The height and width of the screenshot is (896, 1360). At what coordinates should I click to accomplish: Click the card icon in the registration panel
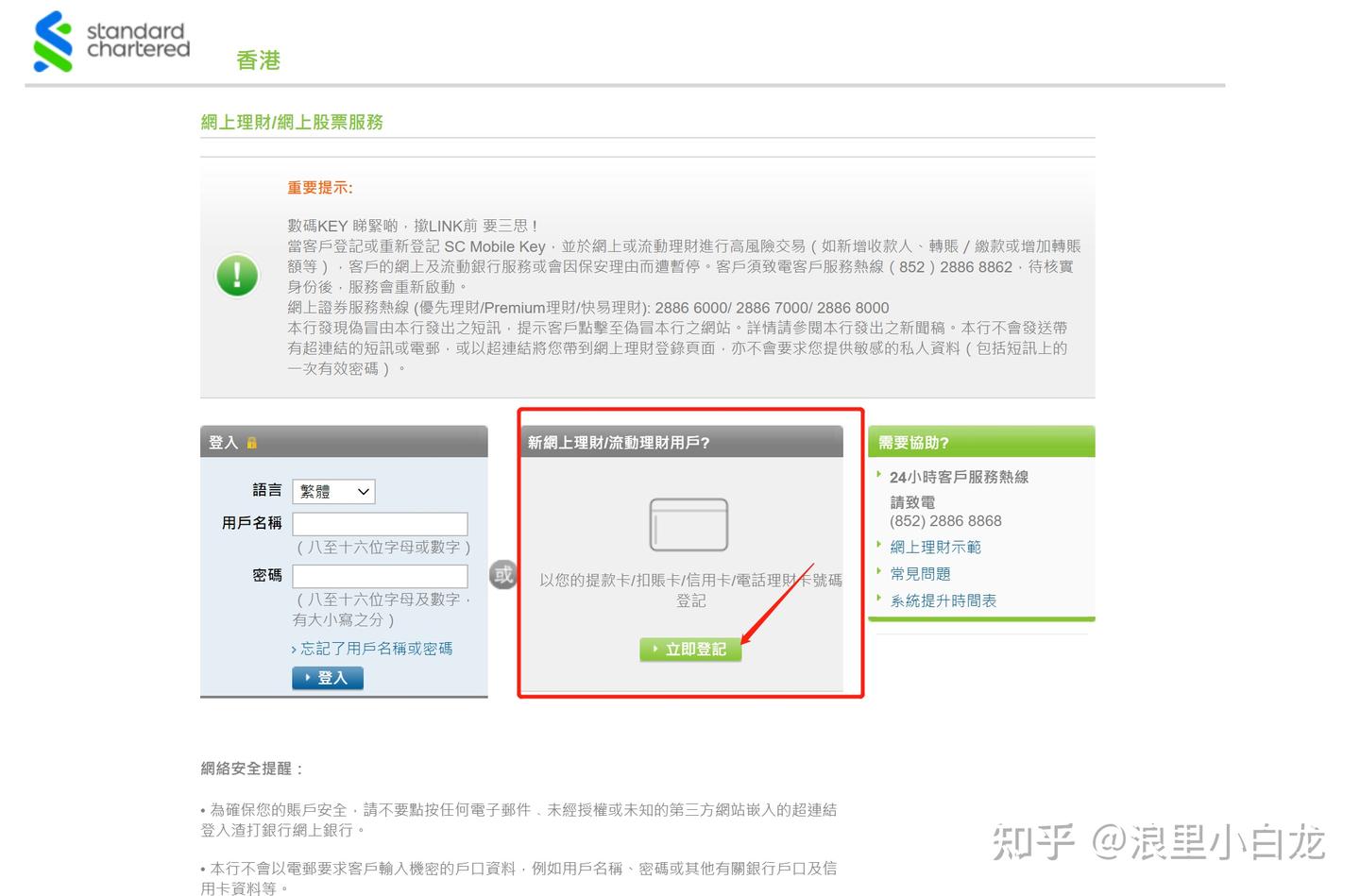click(688, 524)
